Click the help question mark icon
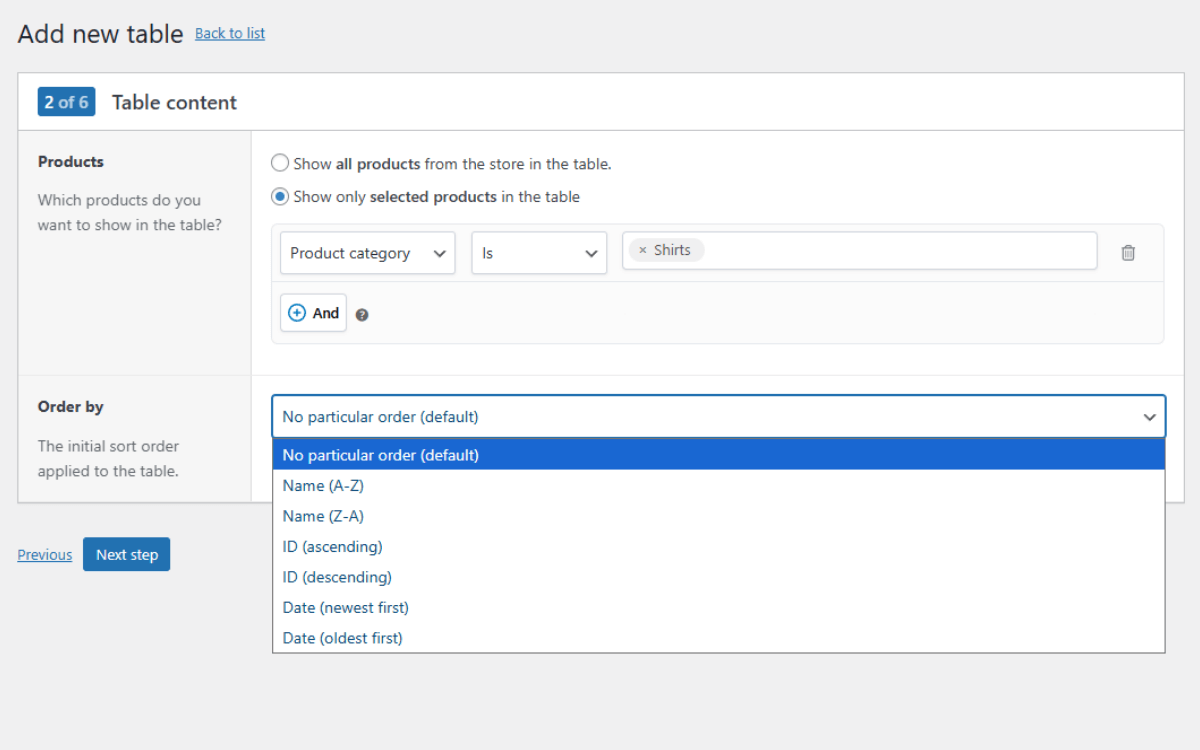The width and height of the screenshot is (1200, 750). [362, 314]
